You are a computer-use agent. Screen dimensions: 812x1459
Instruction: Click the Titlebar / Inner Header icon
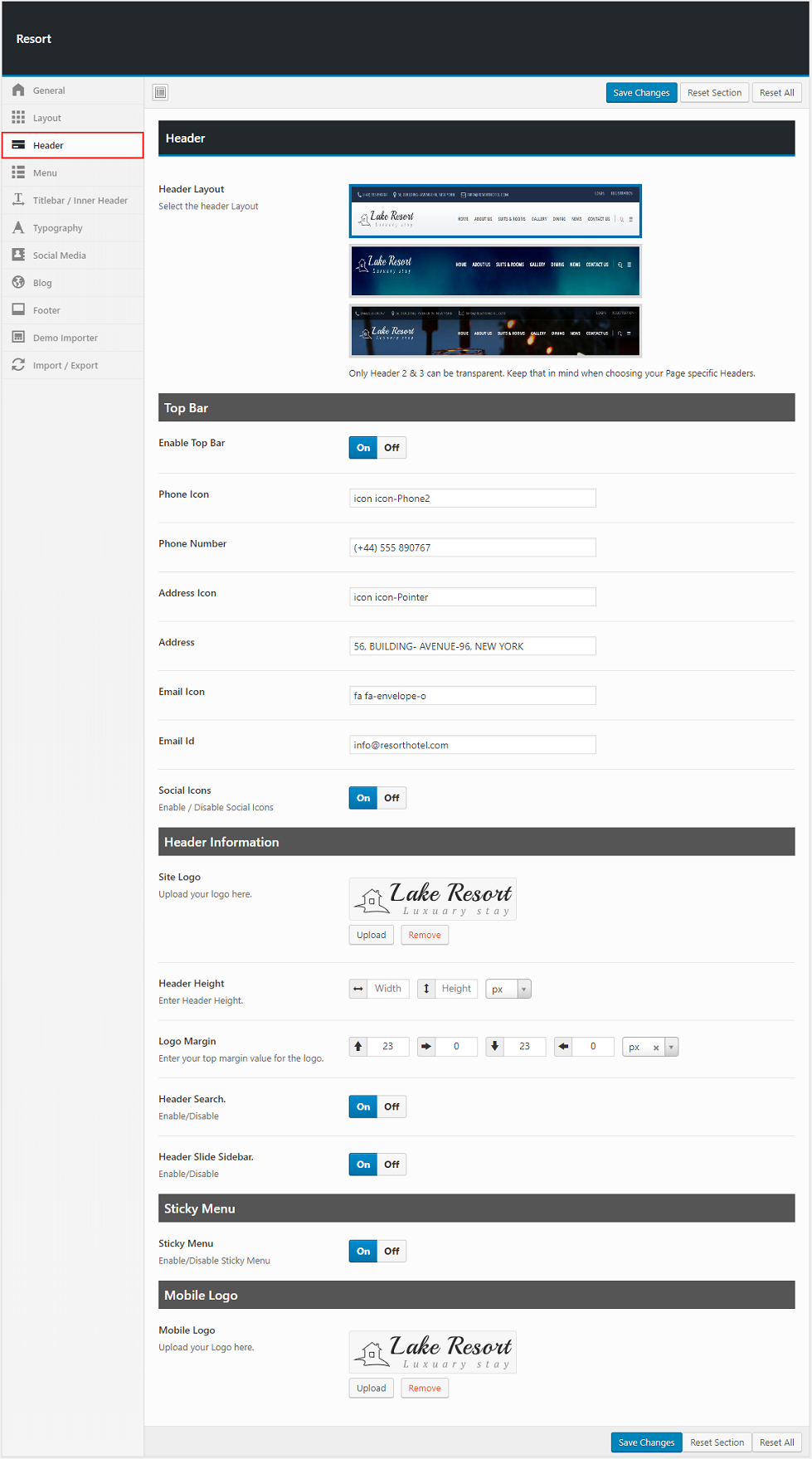(x=18, y=200)
